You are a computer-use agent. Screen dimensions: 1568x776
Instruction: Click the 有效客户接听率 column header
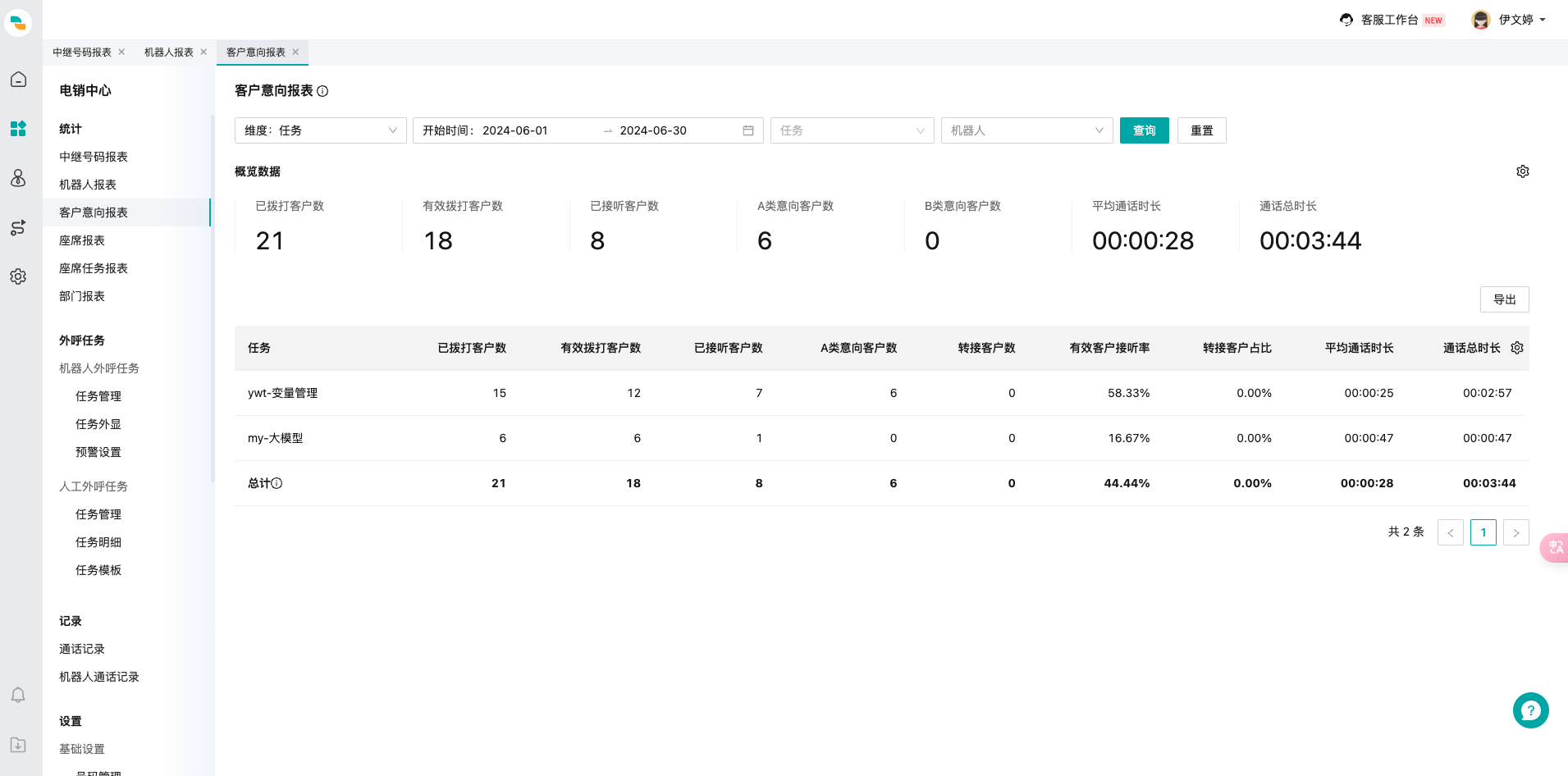[1109, 348]
